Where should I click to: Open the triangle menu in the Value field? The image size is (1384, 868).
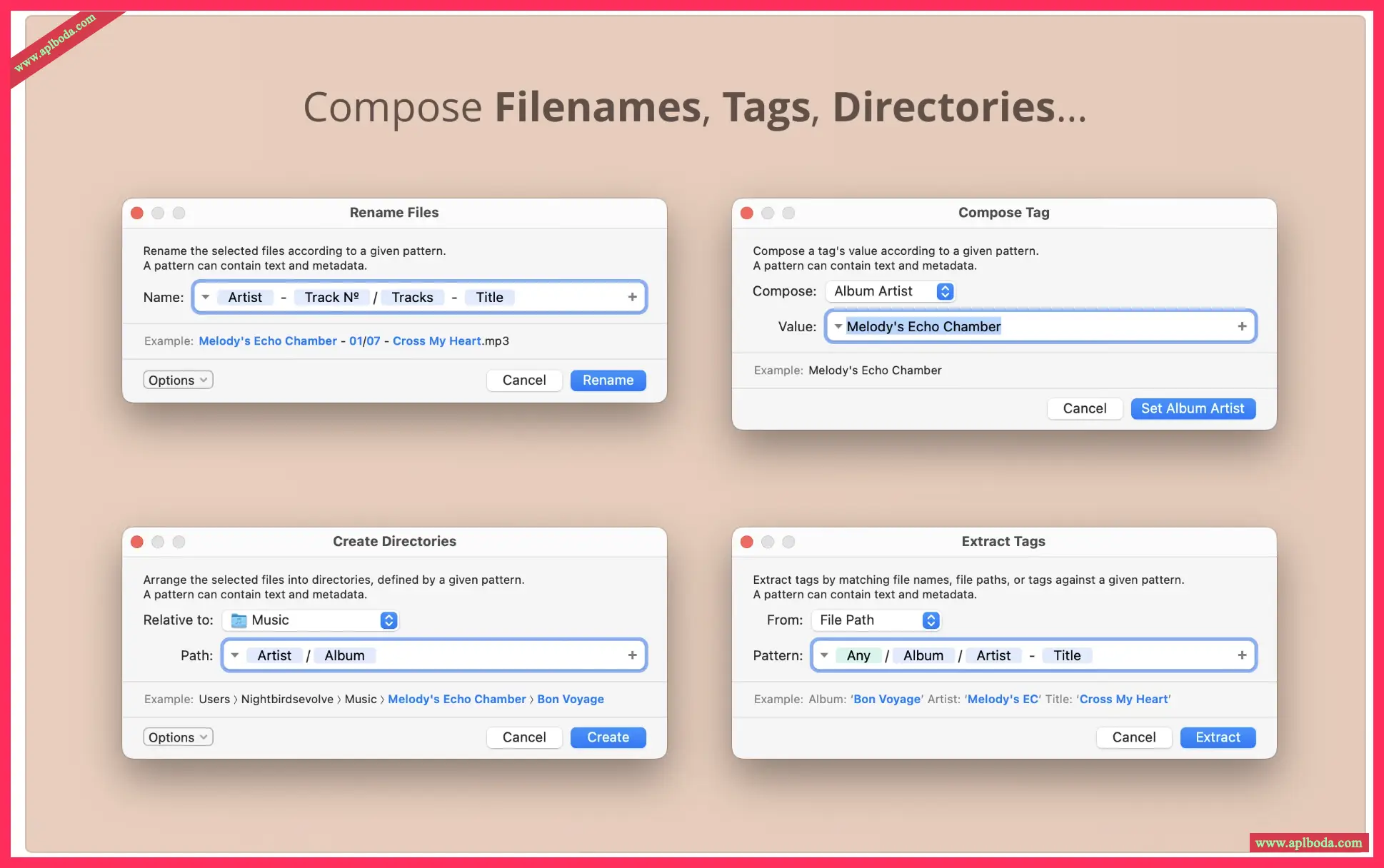tap(838, 326)
